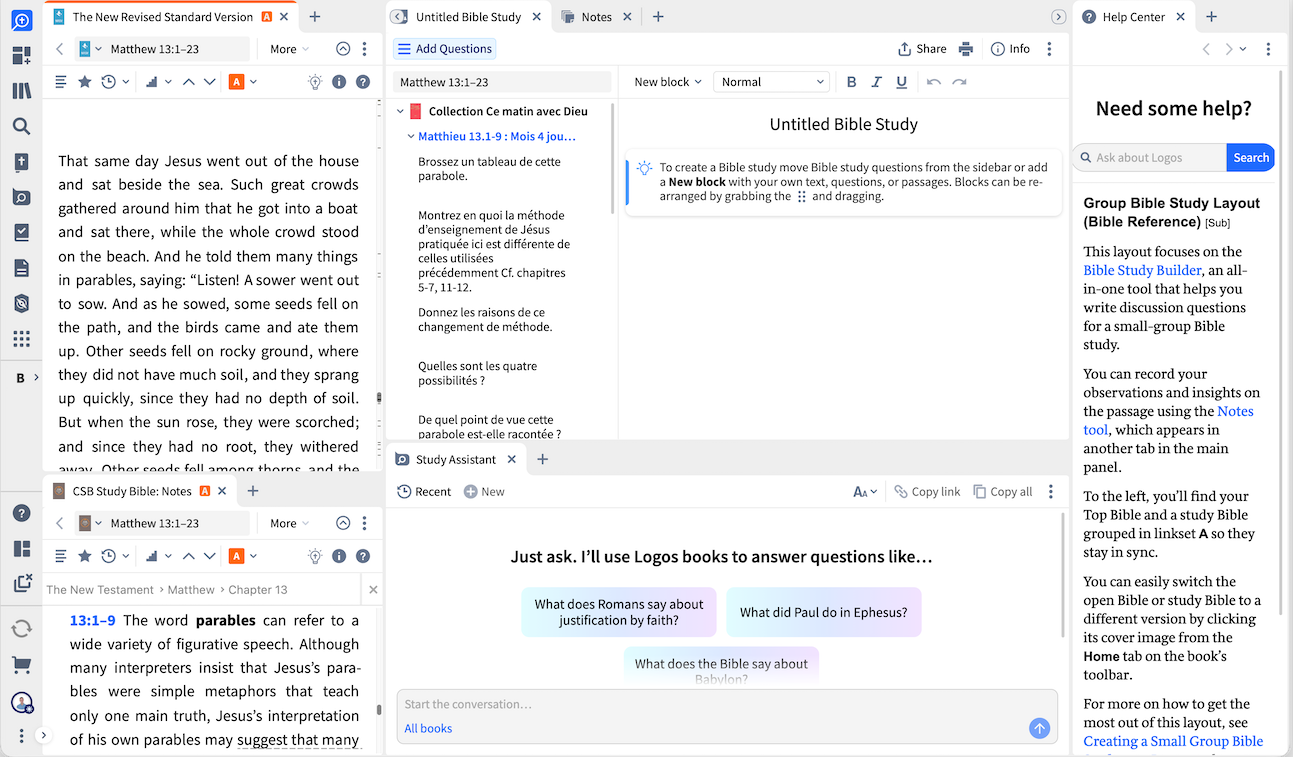Open the Search magnifier in the left sidebar
The width and height of the screenshot is (1293, 757).
[x=21, y=126]
